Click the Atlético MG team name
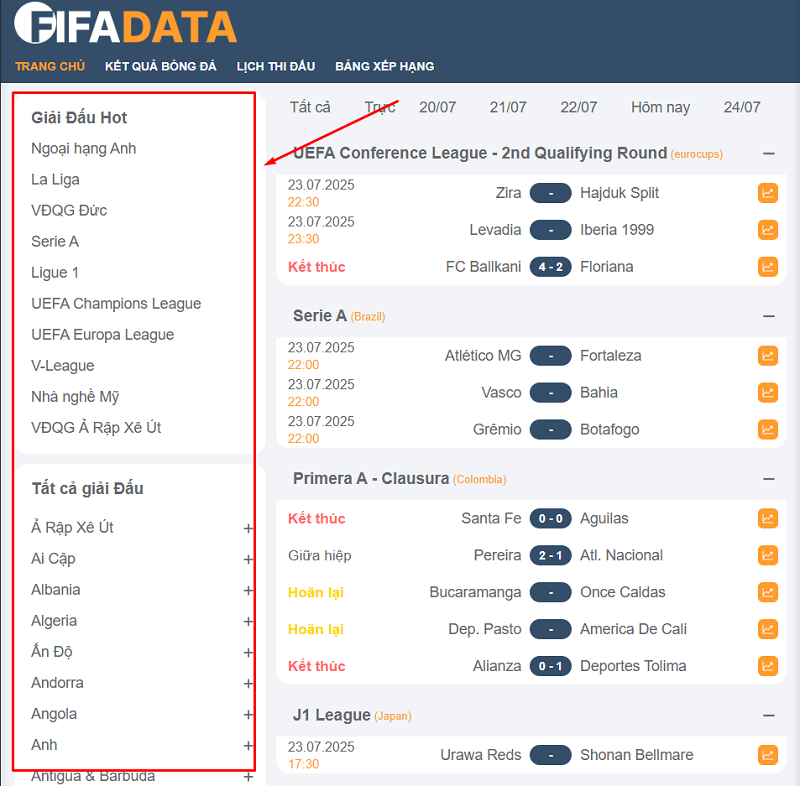Viewport: 800px width, 786px height. (483, 356)
